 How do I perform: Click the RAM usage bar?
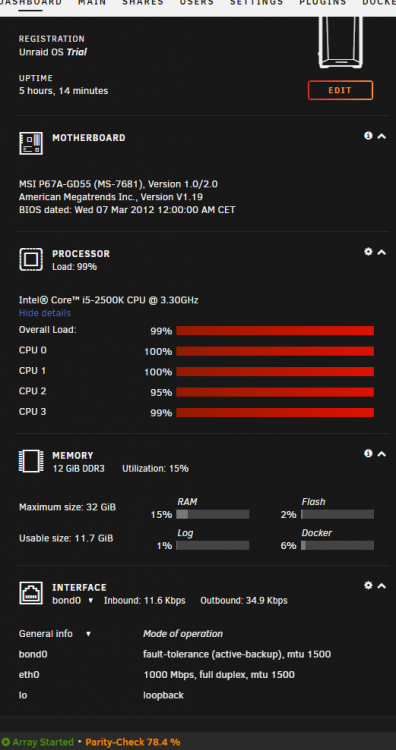click(x=213, y=514)
